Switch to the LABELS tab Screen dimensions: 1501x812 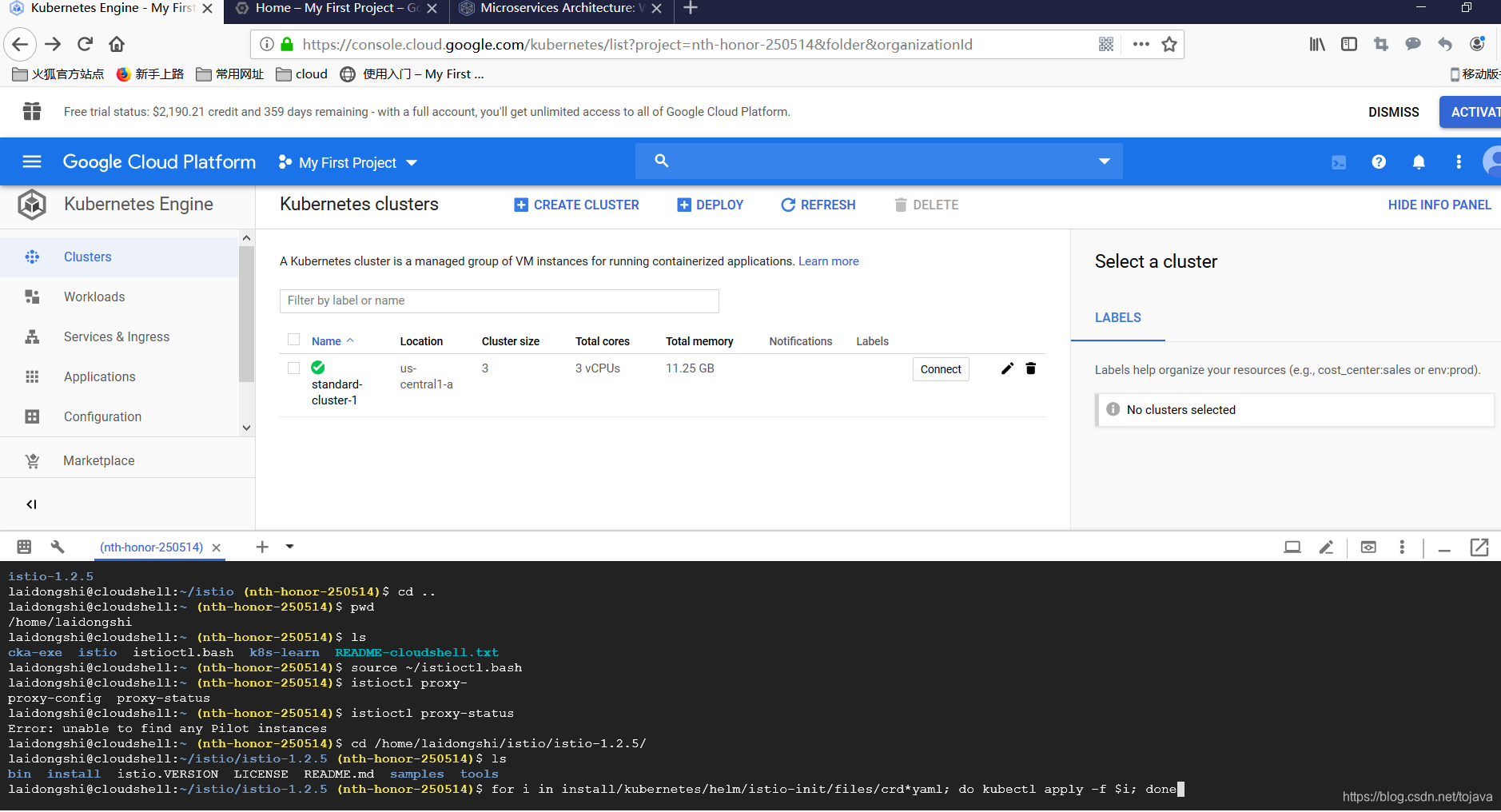1117,318
